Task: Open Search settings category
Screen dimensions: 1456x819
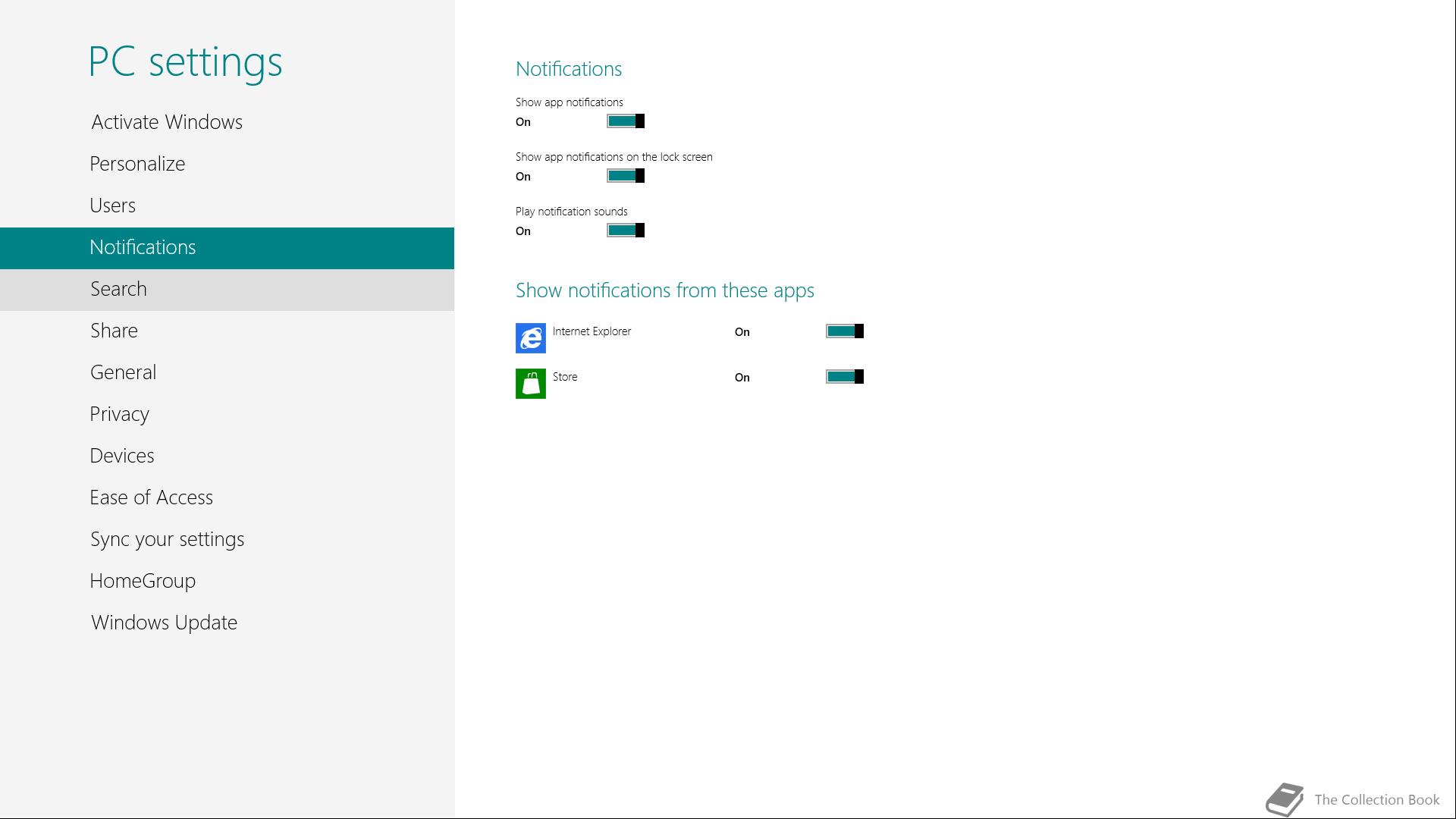Action: (x=227, y=290)
